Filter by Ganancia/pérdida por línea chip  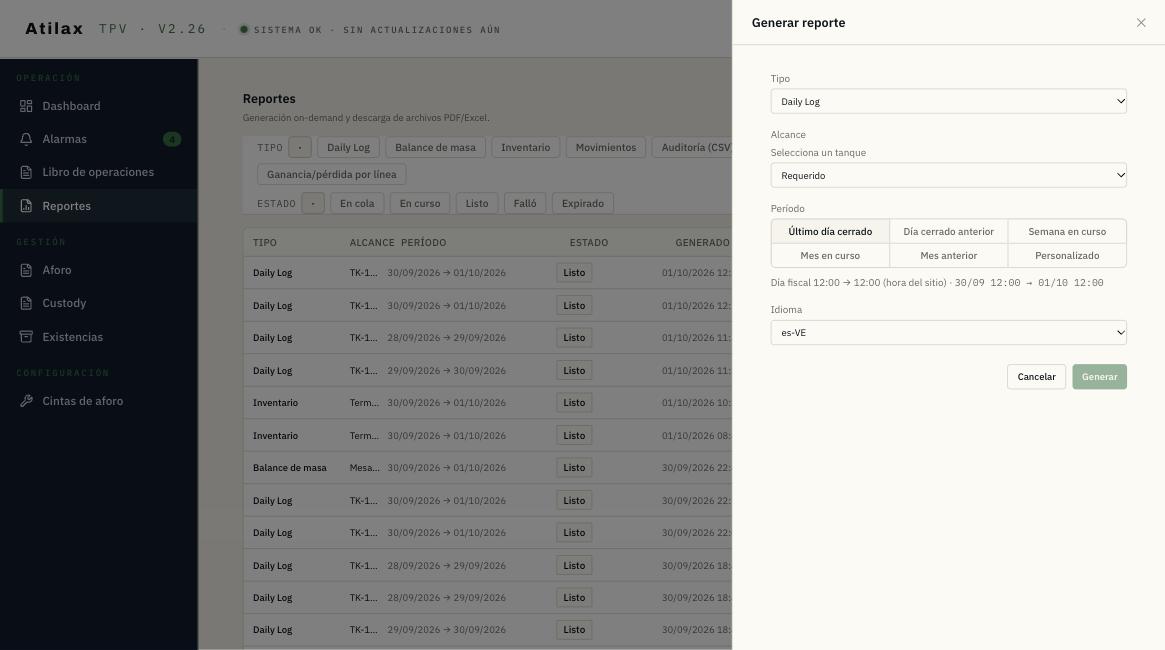[x=331, y=175]
